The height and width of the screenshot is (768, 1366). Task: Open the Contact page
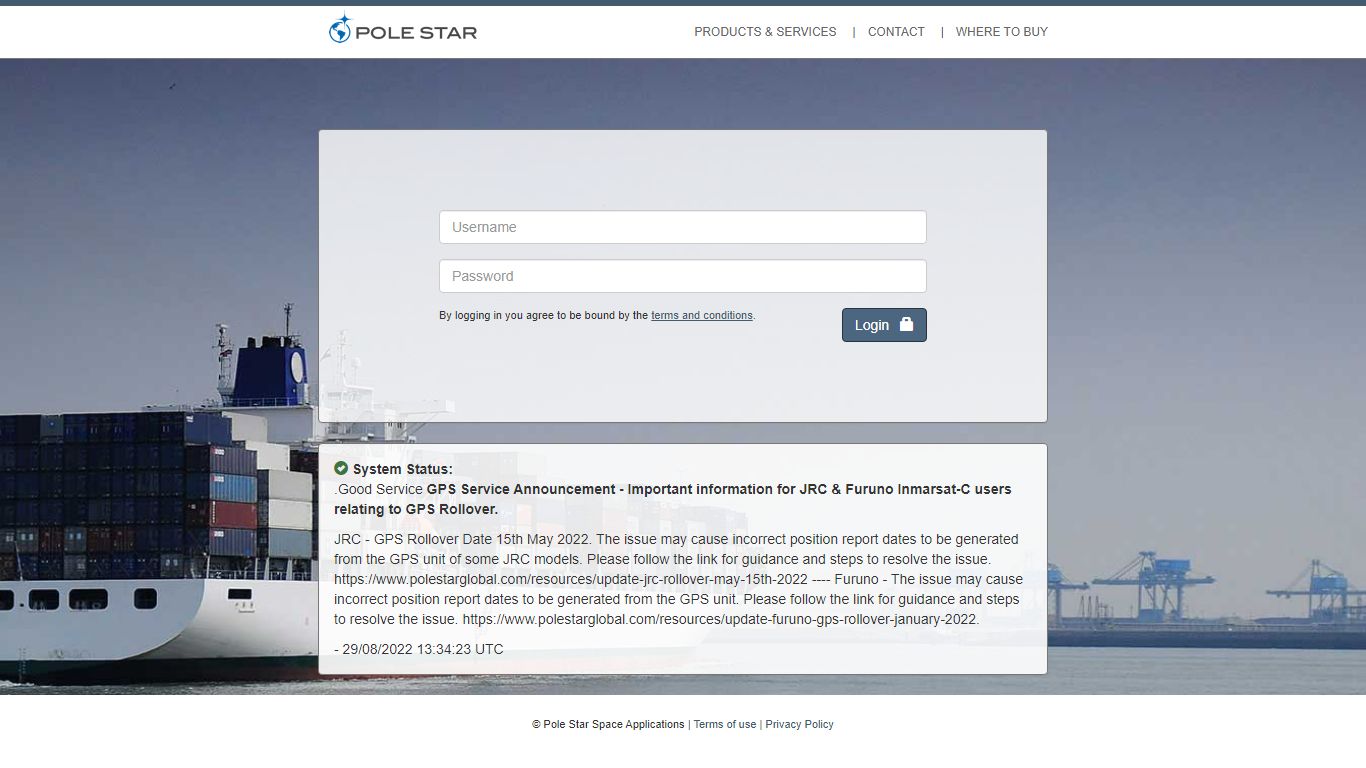(x=896, y=32)
